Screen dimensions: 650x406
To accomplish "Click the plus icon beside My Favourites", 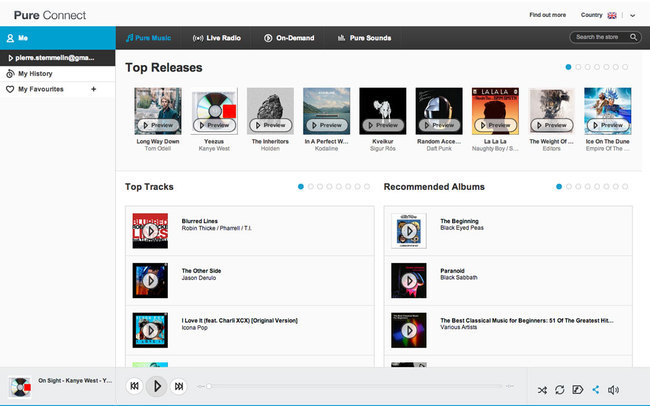I will pos(94,89).
